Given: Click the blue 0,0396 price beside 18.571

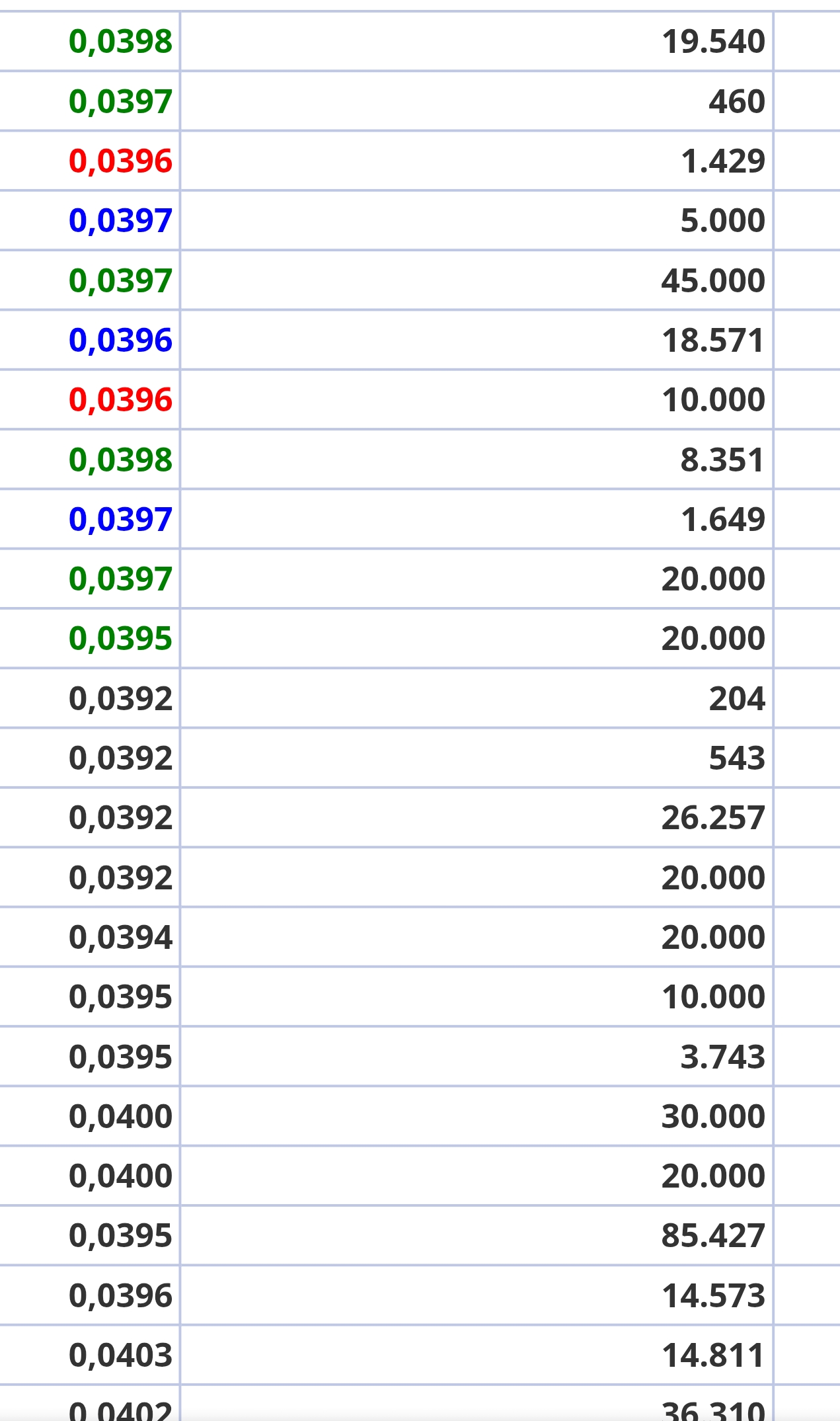Looking at the screenshot, I should [x=120, y=341].
